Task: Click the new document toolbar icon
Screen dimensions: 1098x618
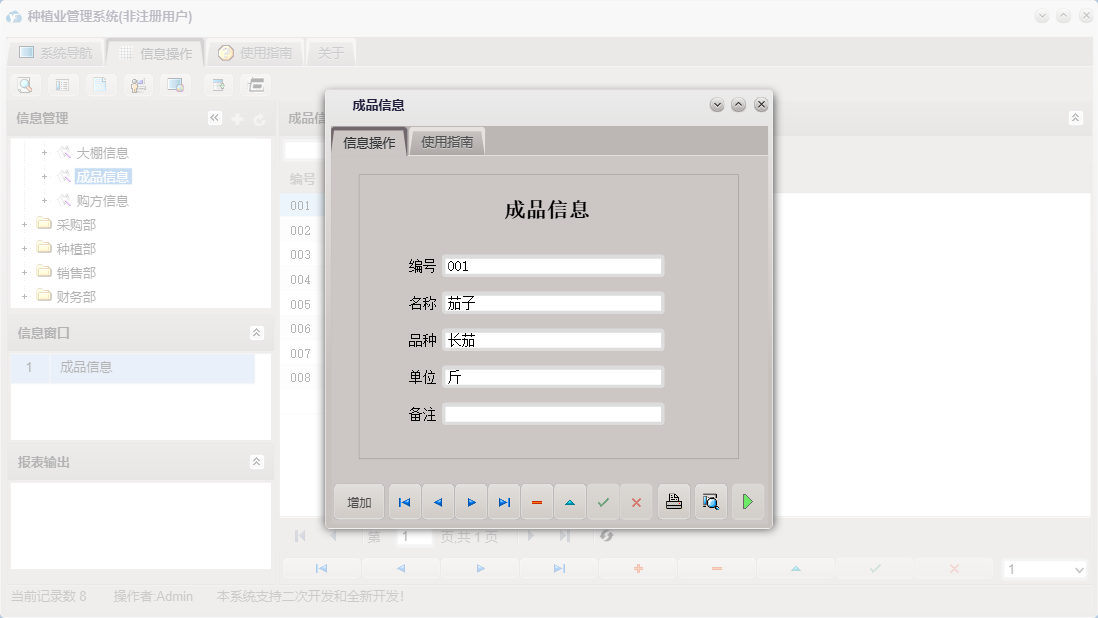Action: tap(101, 85)
